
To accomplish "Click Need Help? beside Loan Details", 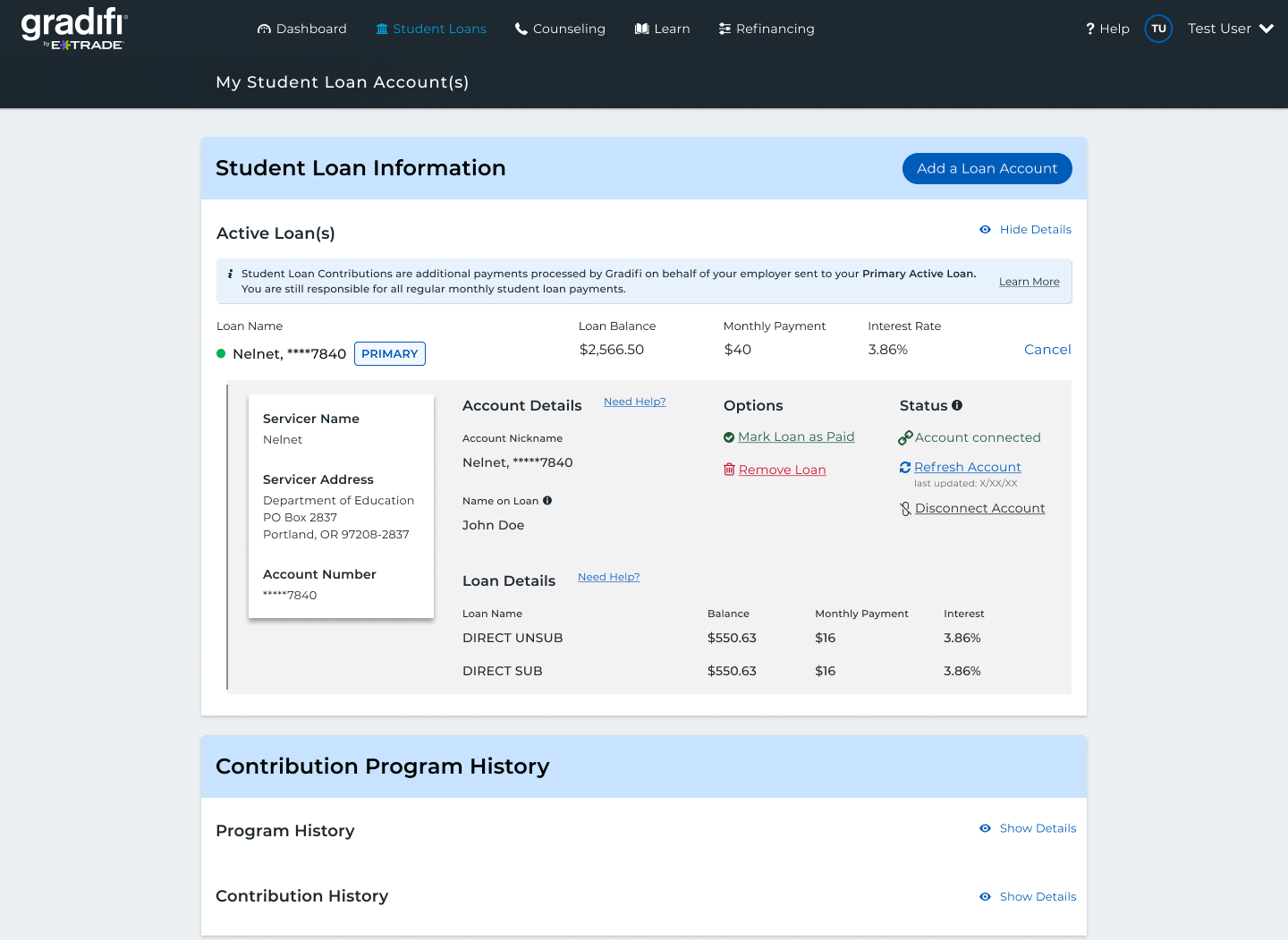I will [x=609, y=577].
